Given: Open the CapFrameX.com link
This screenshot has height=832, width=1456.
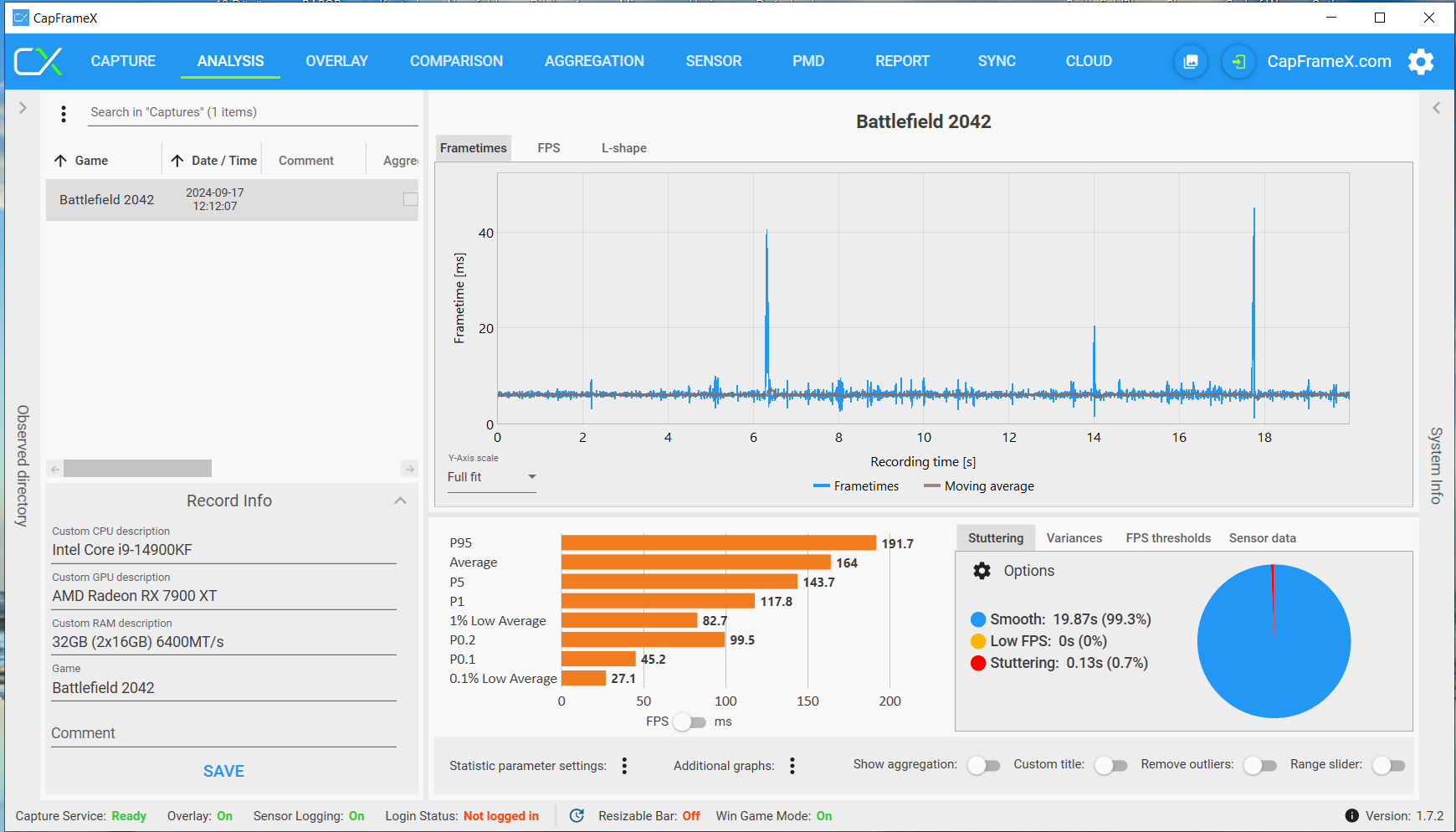Looking at the screenshot, I should (x=1329, y=61).
